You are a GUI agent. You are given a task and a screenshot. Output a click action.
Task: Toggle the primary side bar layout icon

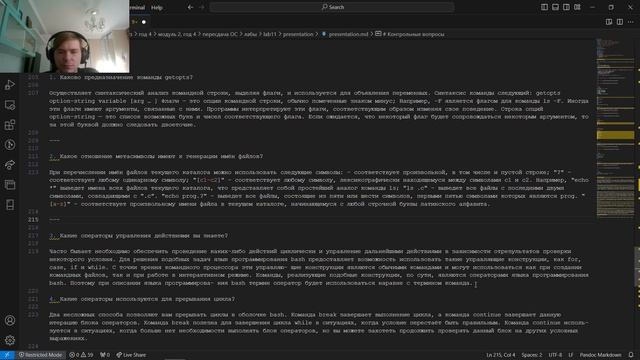point(544,7)
